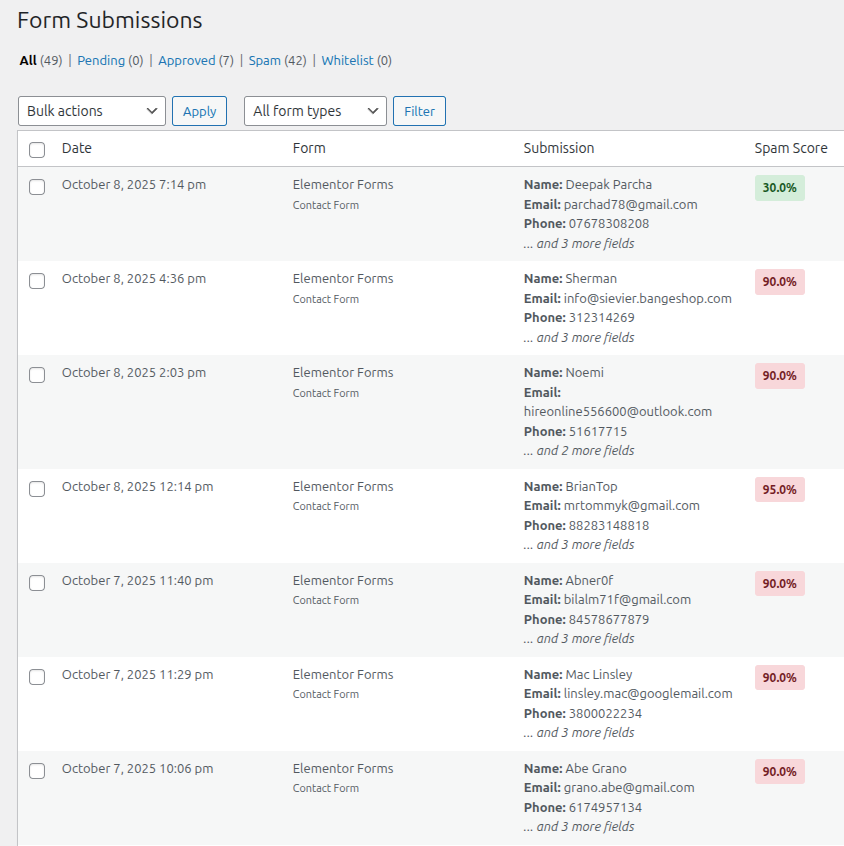Select the Deepak Parcha submission checkbox
The image size is (844, 846).
(37, 187)
